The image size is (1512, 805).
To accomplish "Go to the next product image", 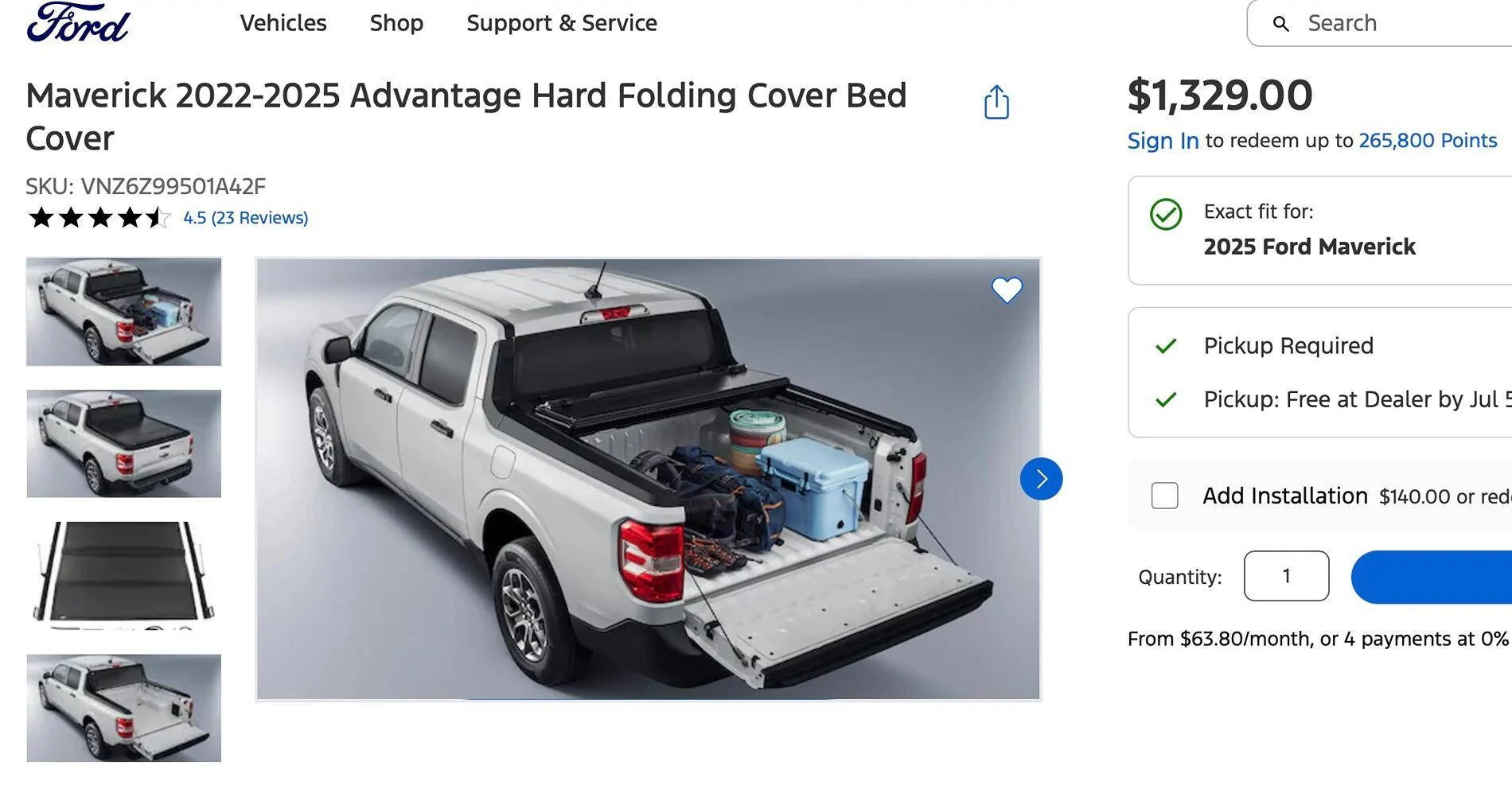I will click(1041, 479).
